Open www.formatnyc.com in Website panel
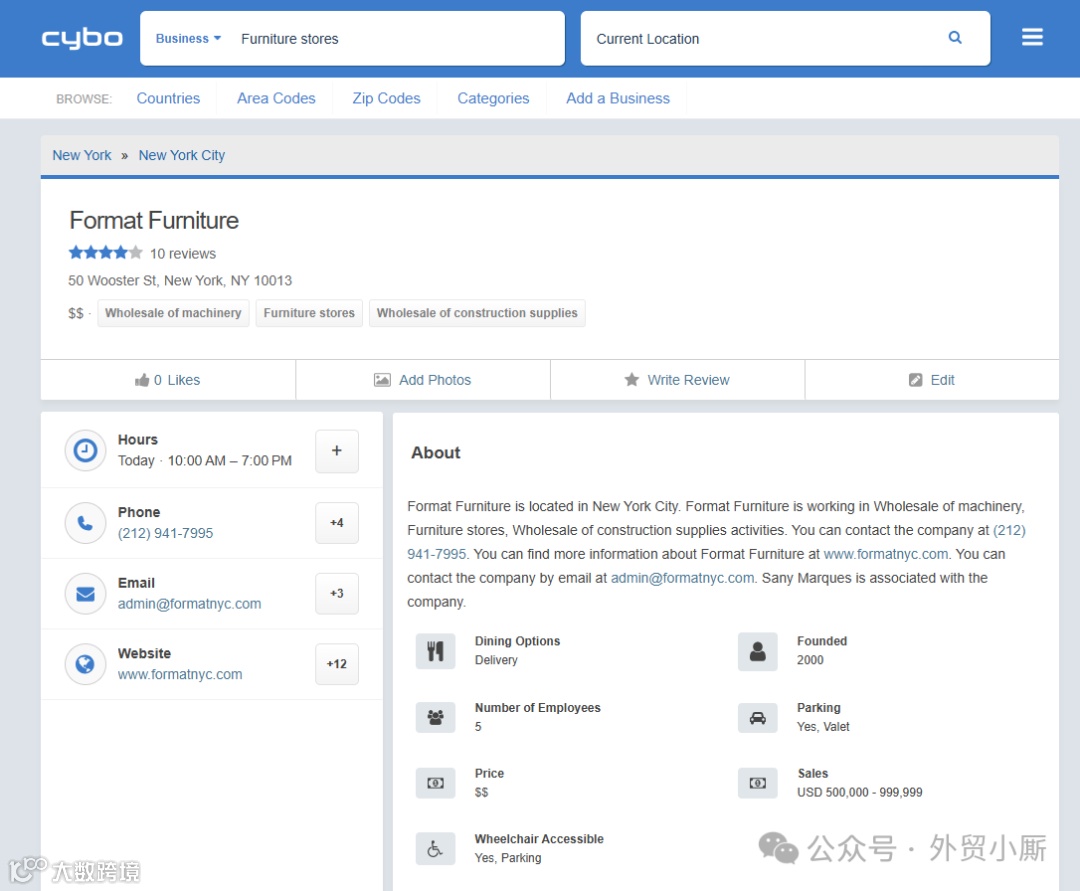 click(x=180, y=674)
